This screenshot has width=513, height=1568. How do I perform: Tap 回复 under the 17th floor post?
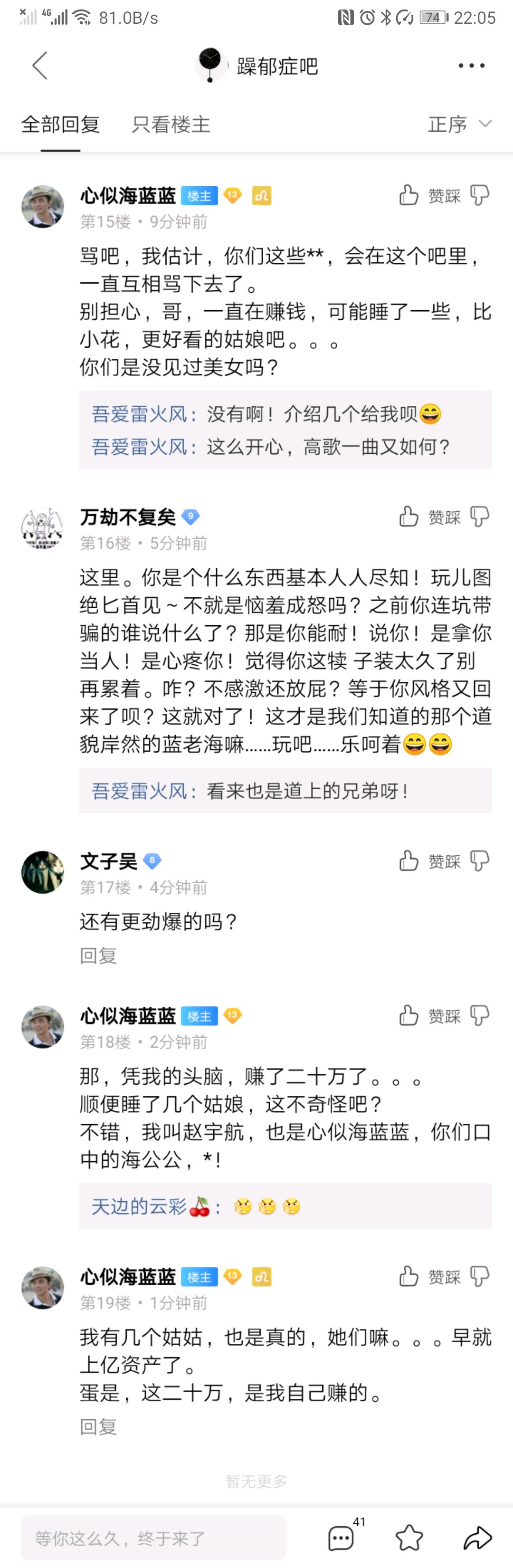tap(98, 955)
